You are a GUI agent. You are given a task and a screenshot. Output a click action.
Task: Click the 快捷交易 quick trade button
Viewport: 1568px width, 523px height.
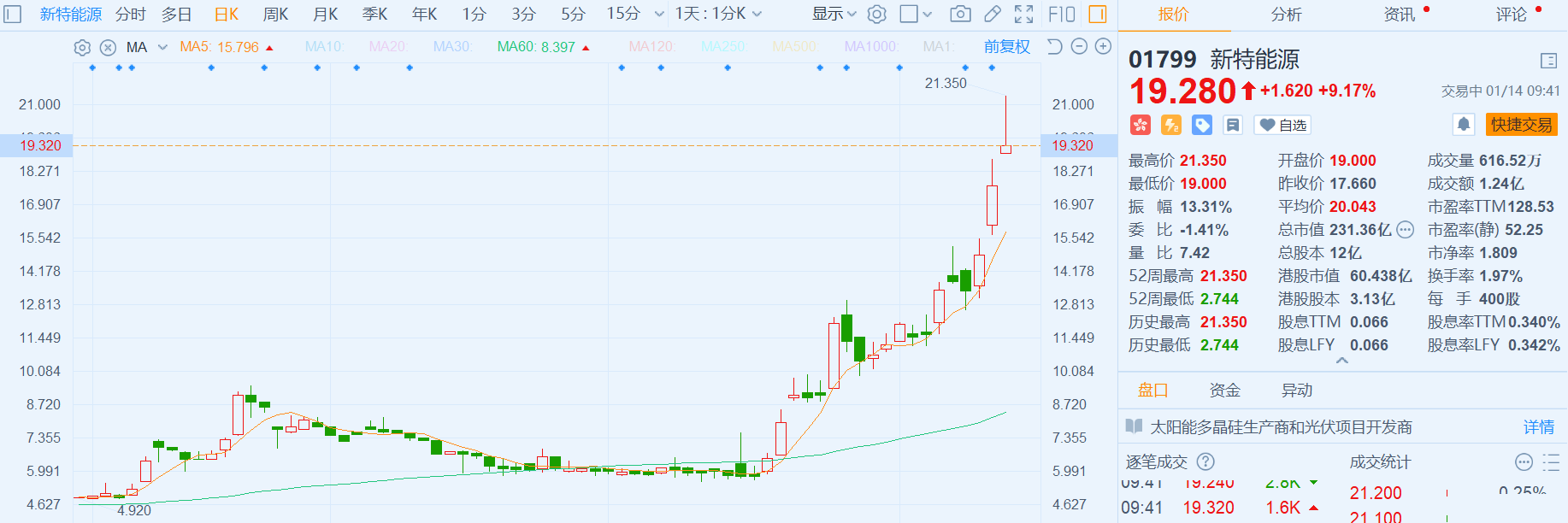pyautogui.click(x=1522, y=125)
